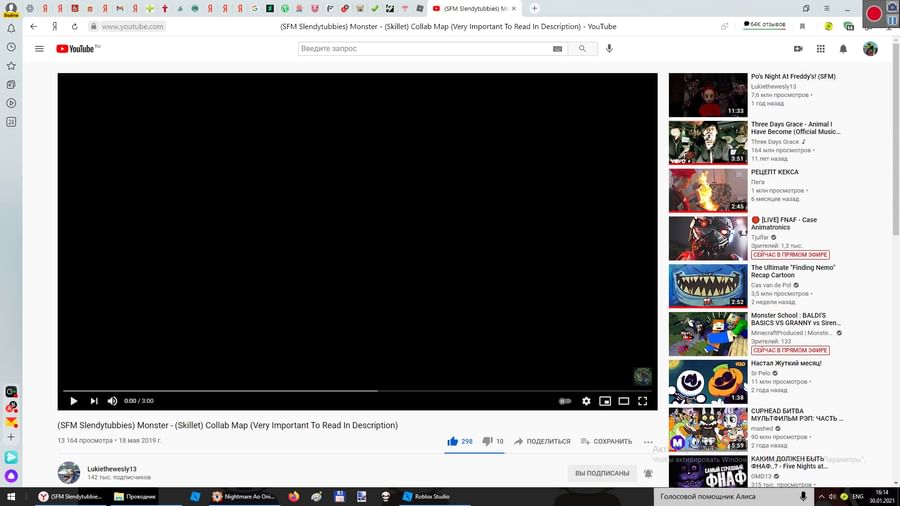Enter fullscreen mode
900x506 pixels.
pos(643,401)
